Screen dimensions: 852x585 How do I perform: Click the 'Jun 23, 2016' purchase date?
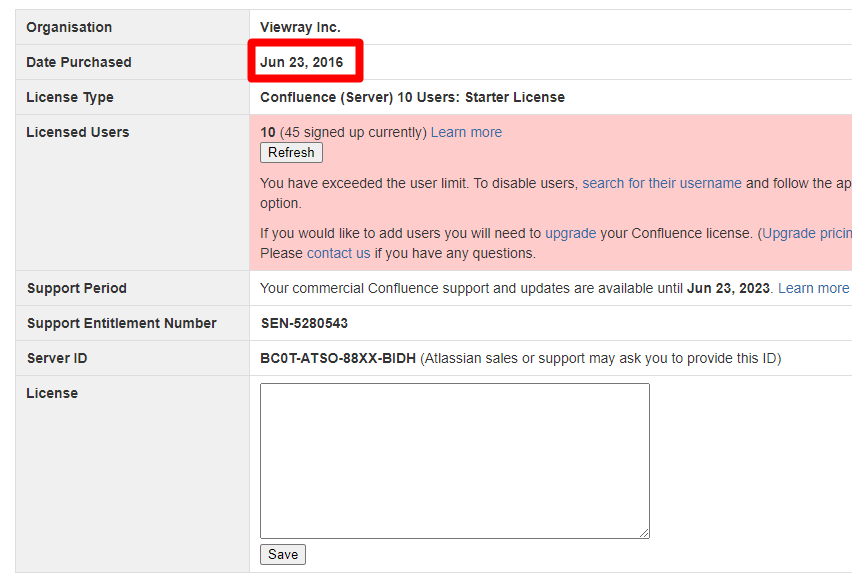click(302, 62)
